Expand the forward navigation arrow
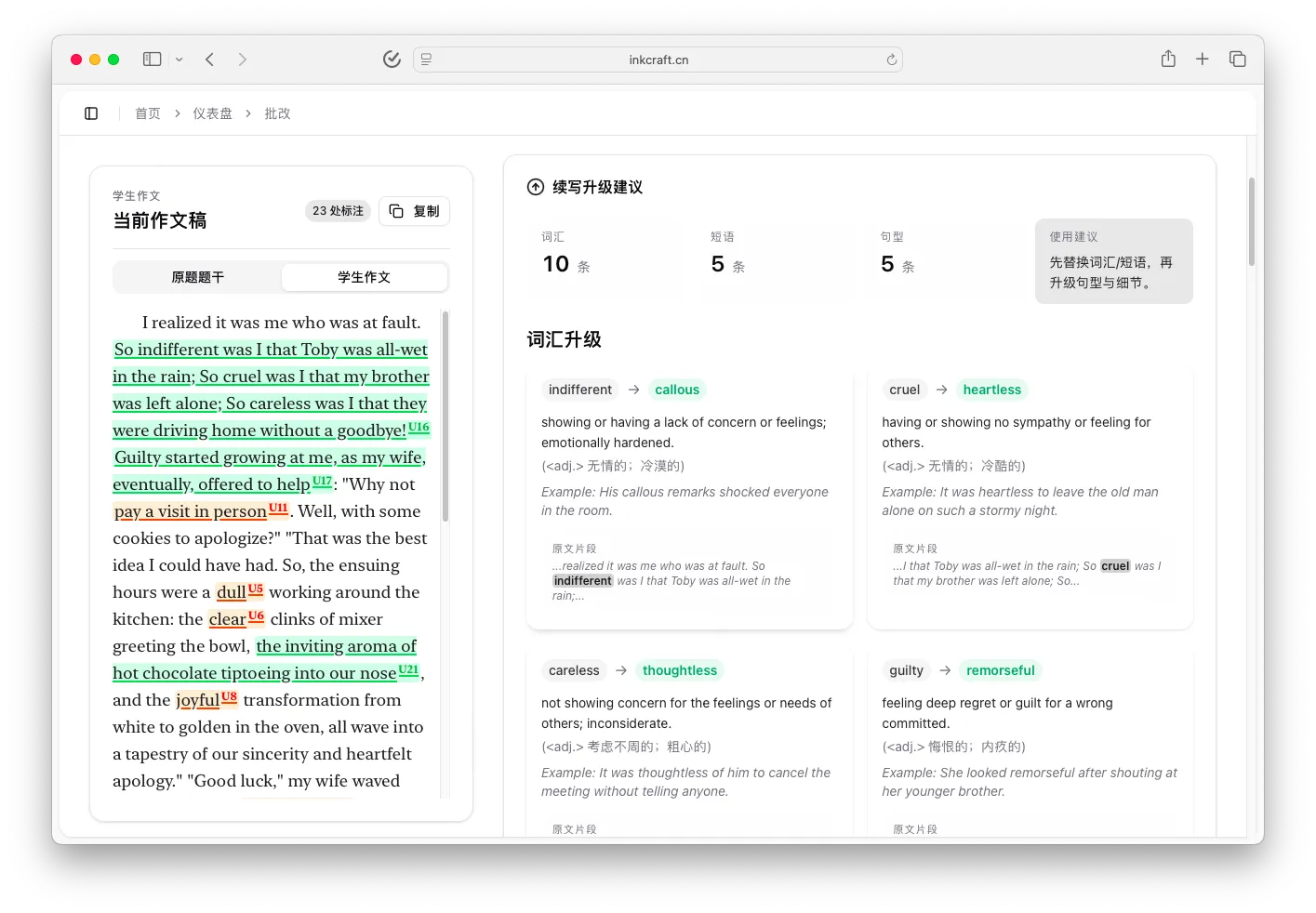This screenshot has width=1316, height=913. click(x=243, y=59)
